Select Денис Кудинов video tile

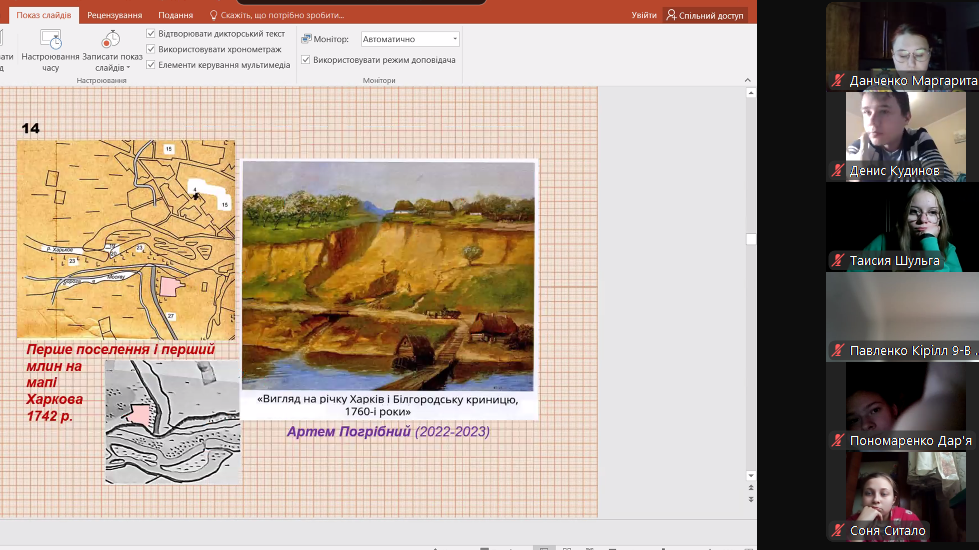click(x=902, y=136)
